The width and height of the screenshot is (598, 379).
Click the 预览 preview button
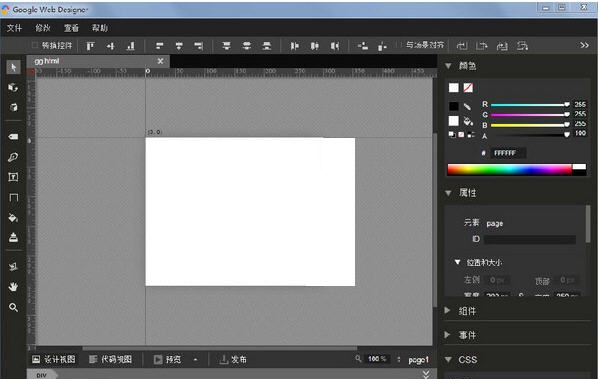tap(167, 359)
